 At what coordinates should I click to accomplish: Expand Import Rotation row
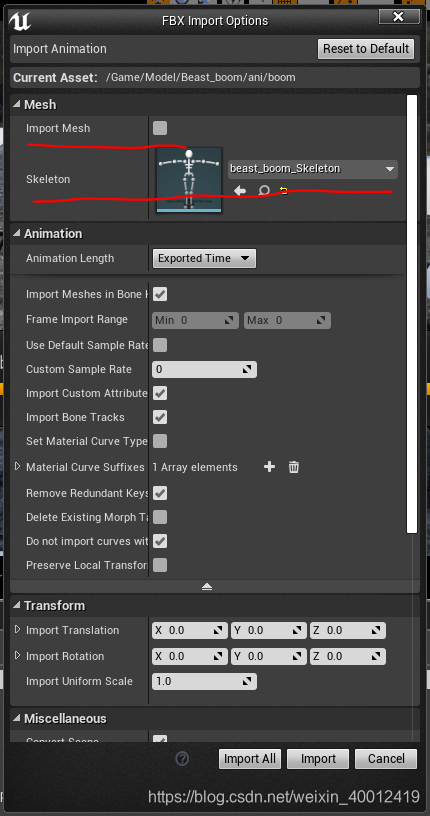(17, 655)
